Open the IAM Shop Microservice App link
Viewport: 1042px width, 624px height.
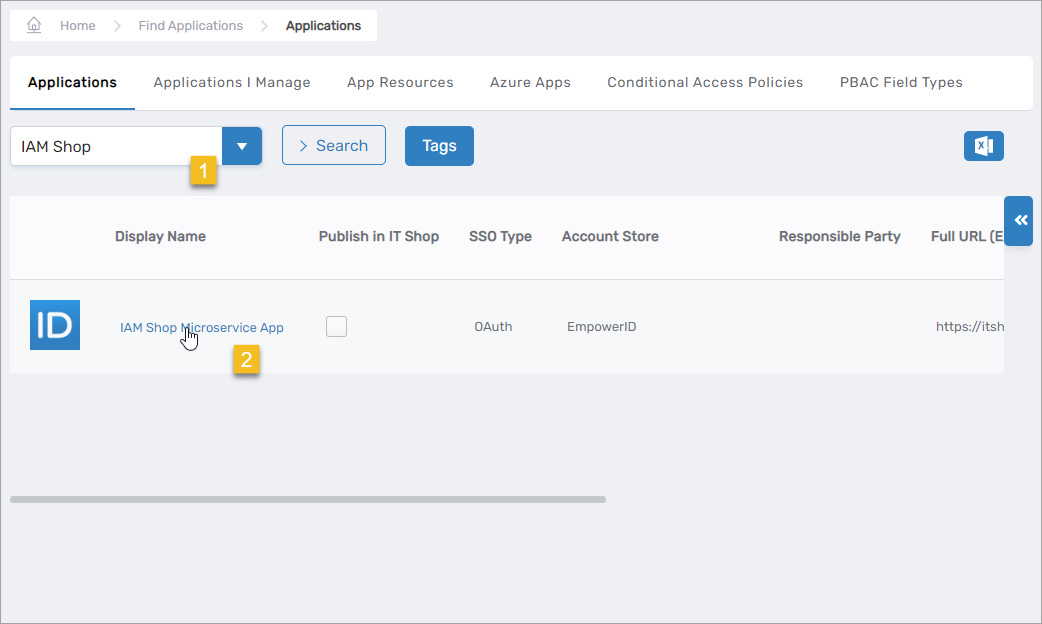pyautogui.click(x=202, y=327)
